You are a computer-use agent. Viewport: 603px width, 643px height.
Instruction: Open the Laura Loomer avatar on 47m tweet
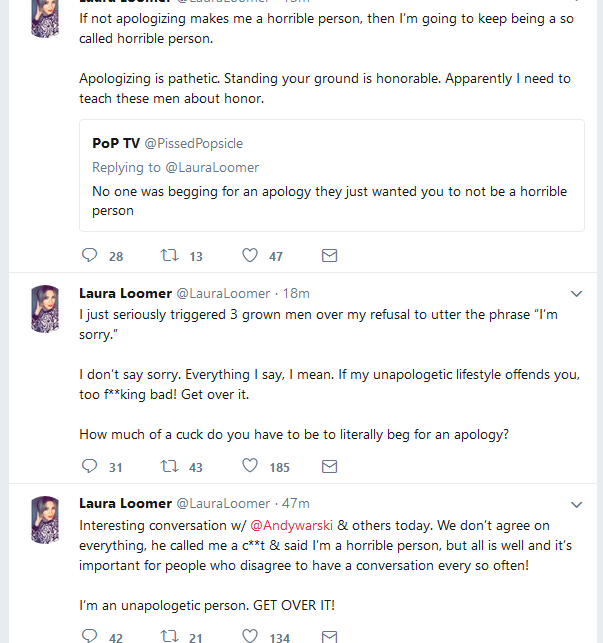pos(45,520)
